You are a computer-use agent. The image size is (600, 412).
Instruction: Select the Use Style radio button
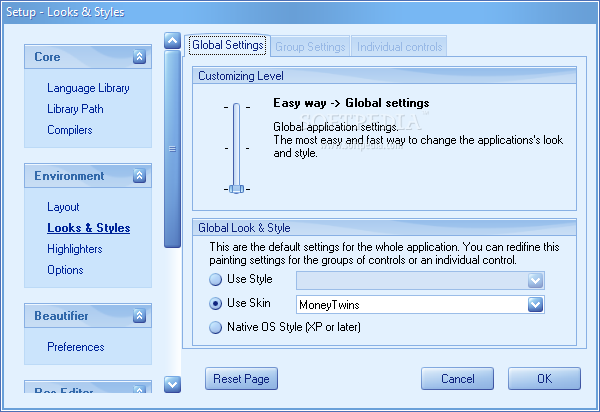(x=215, y=279)
